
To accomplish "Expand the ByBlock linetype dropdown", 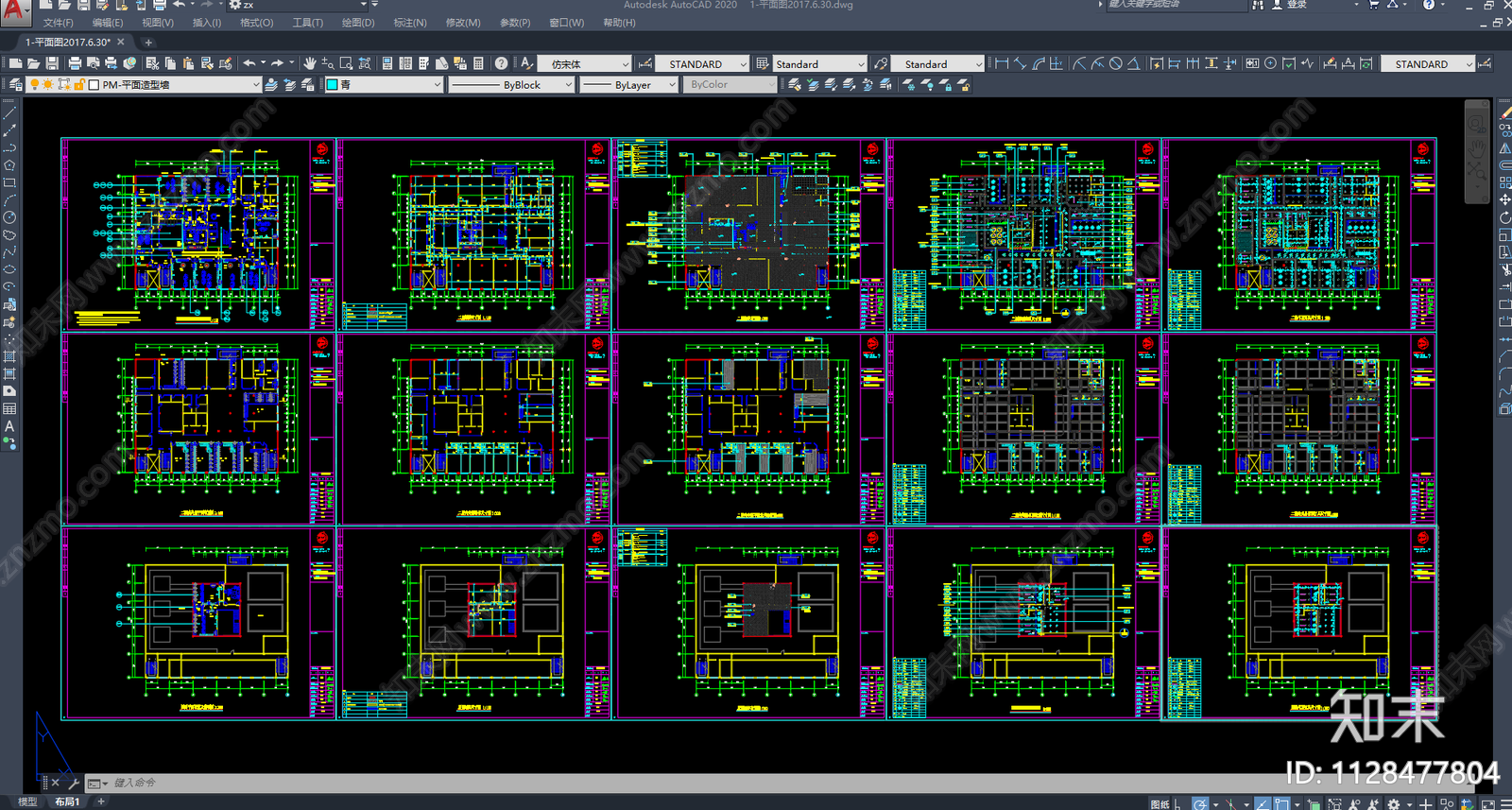I will click(x=512, y=84).
